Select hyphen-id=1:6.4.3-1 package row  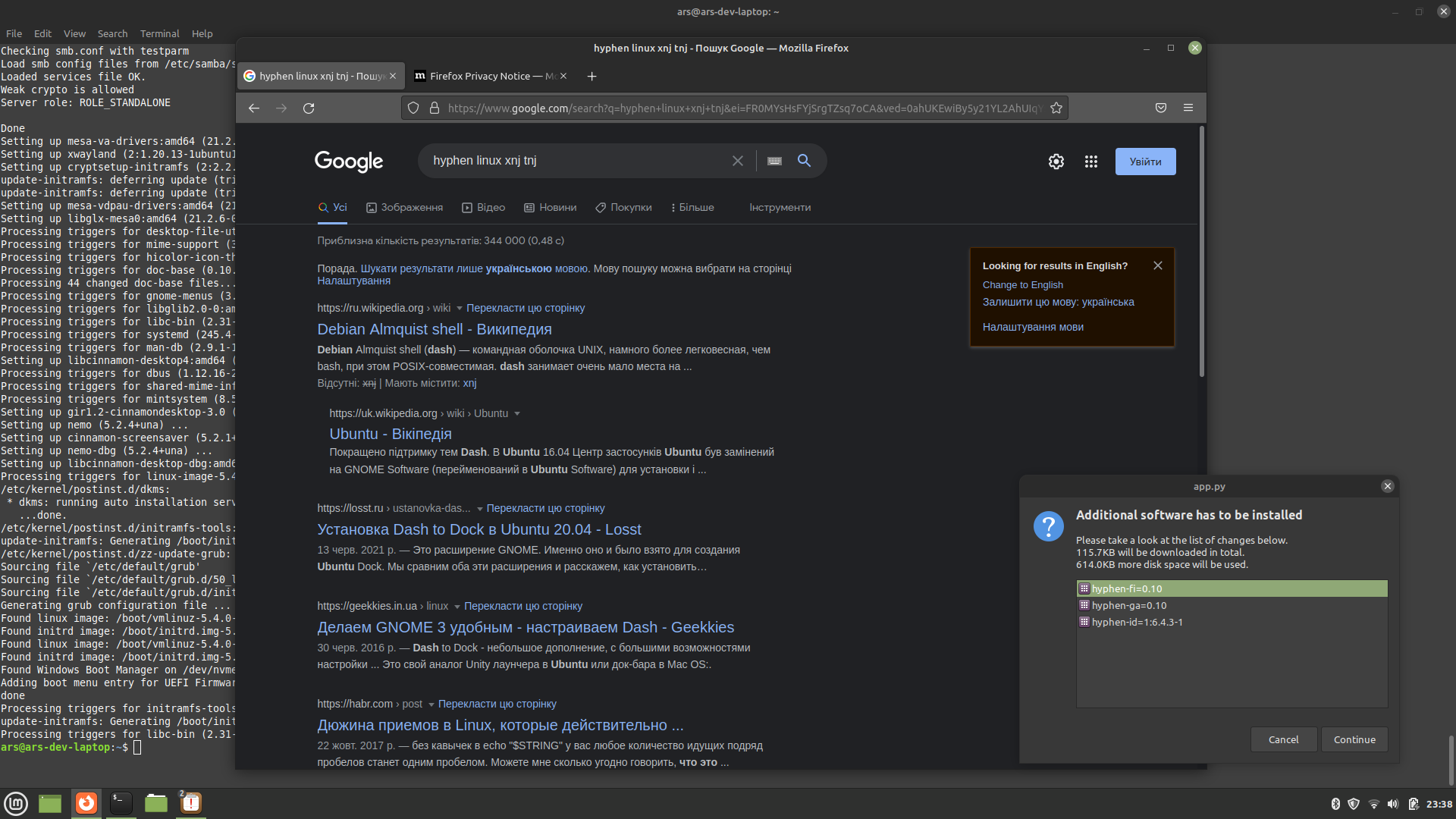pyautogui.click(x=1232, y=622)
